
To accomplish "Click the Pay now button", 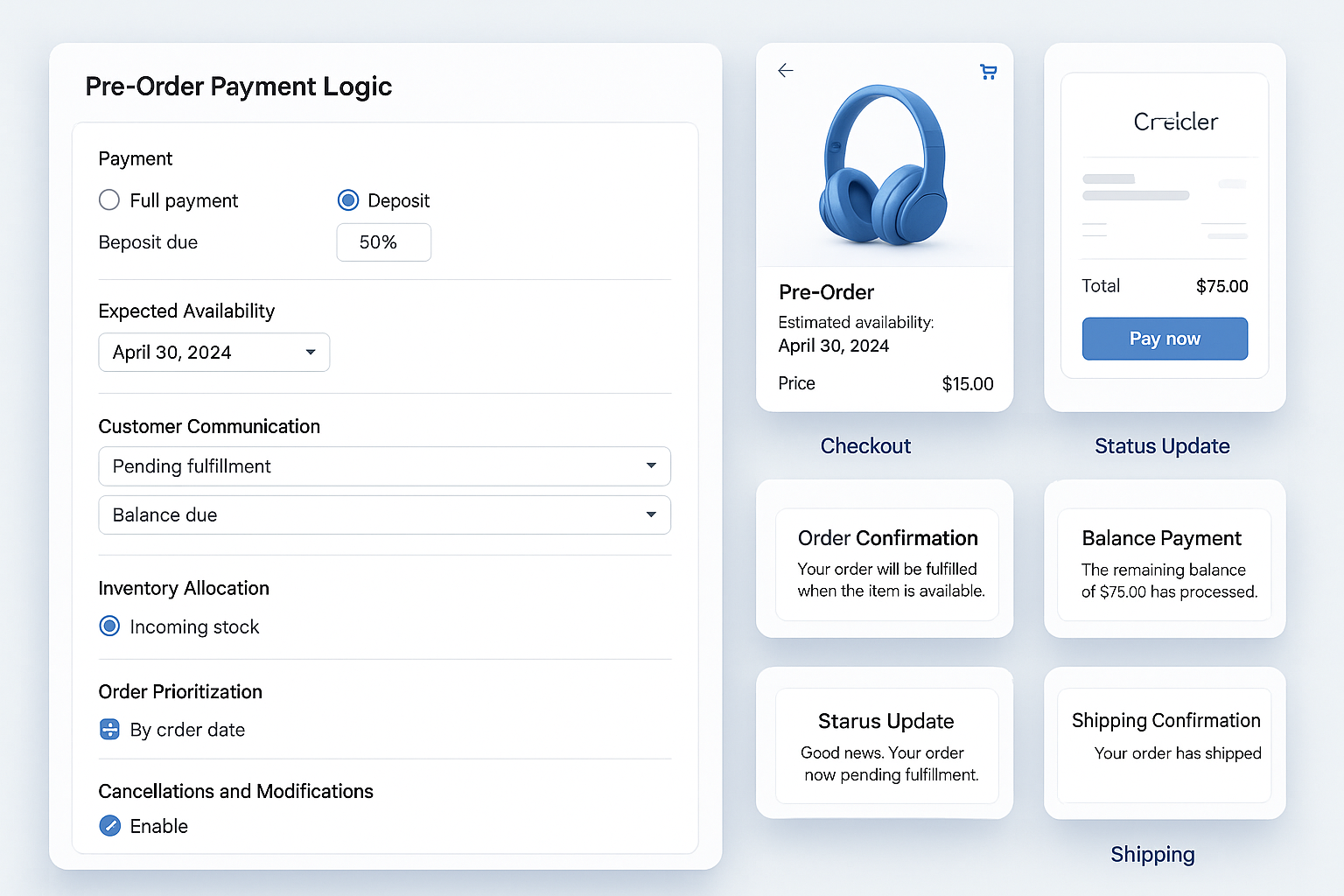I will point(1165,339).
